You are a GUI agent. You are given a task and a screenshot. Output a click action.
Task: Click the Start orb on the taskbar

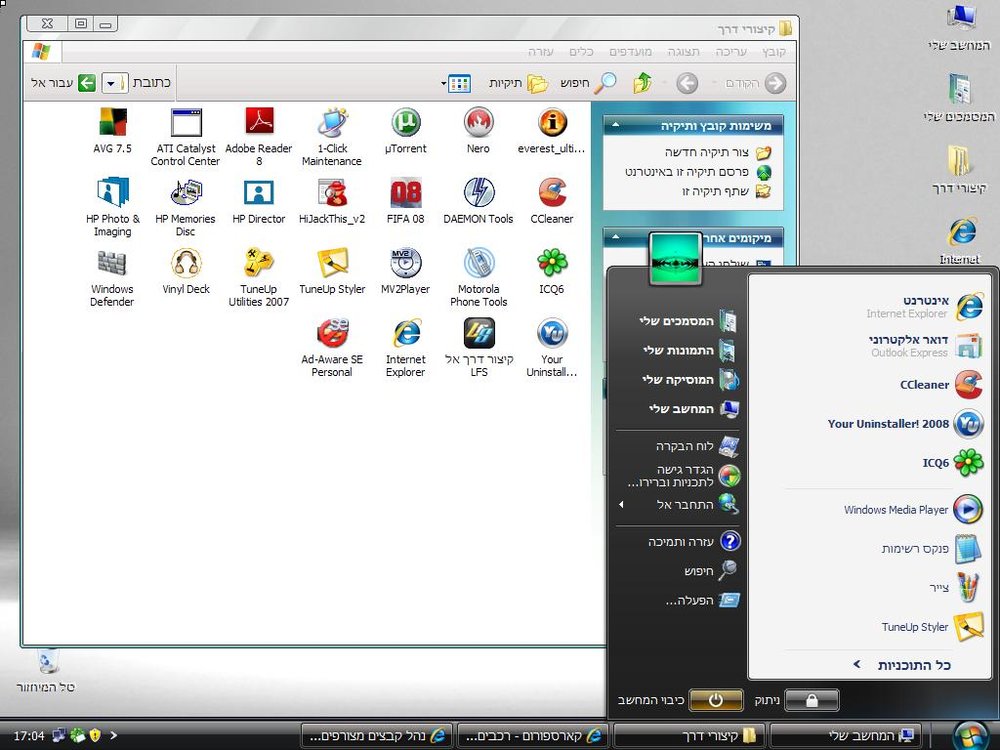coord(969,735)
